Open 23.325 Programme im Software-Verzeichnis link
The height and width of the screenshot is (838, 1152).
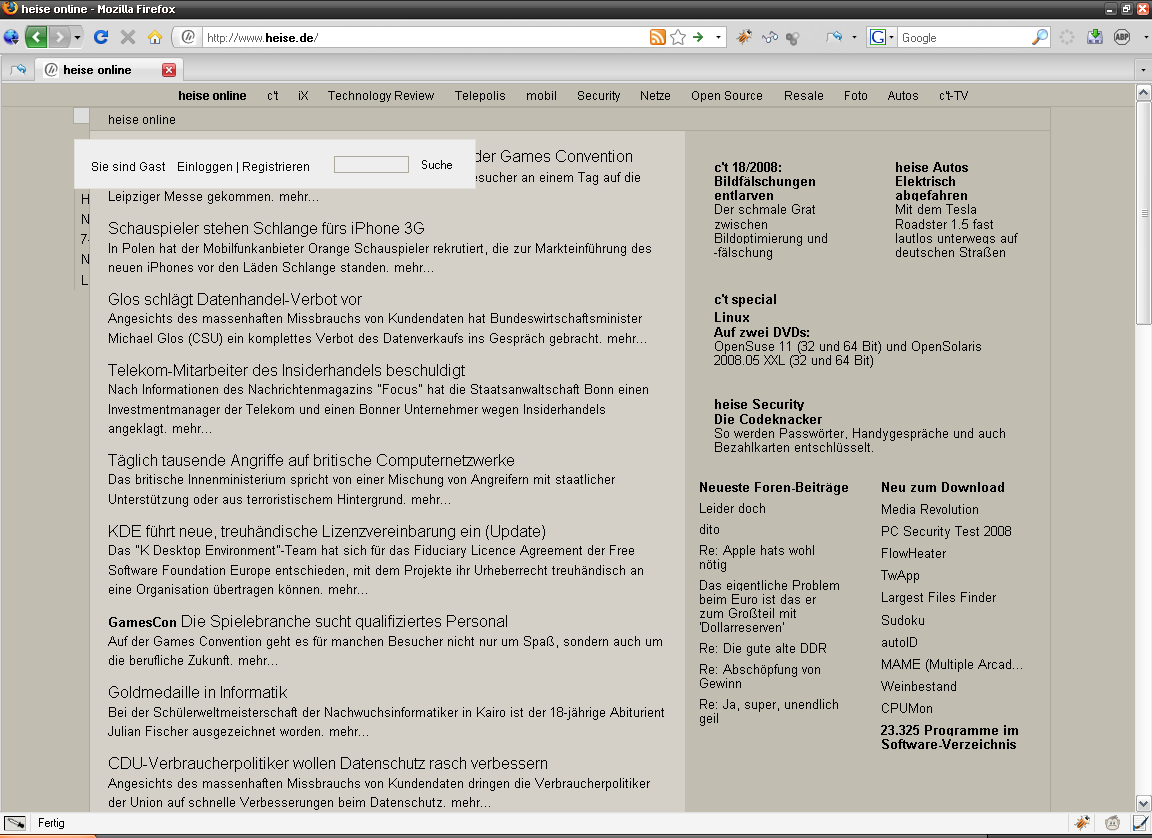(x=949, y=737)
